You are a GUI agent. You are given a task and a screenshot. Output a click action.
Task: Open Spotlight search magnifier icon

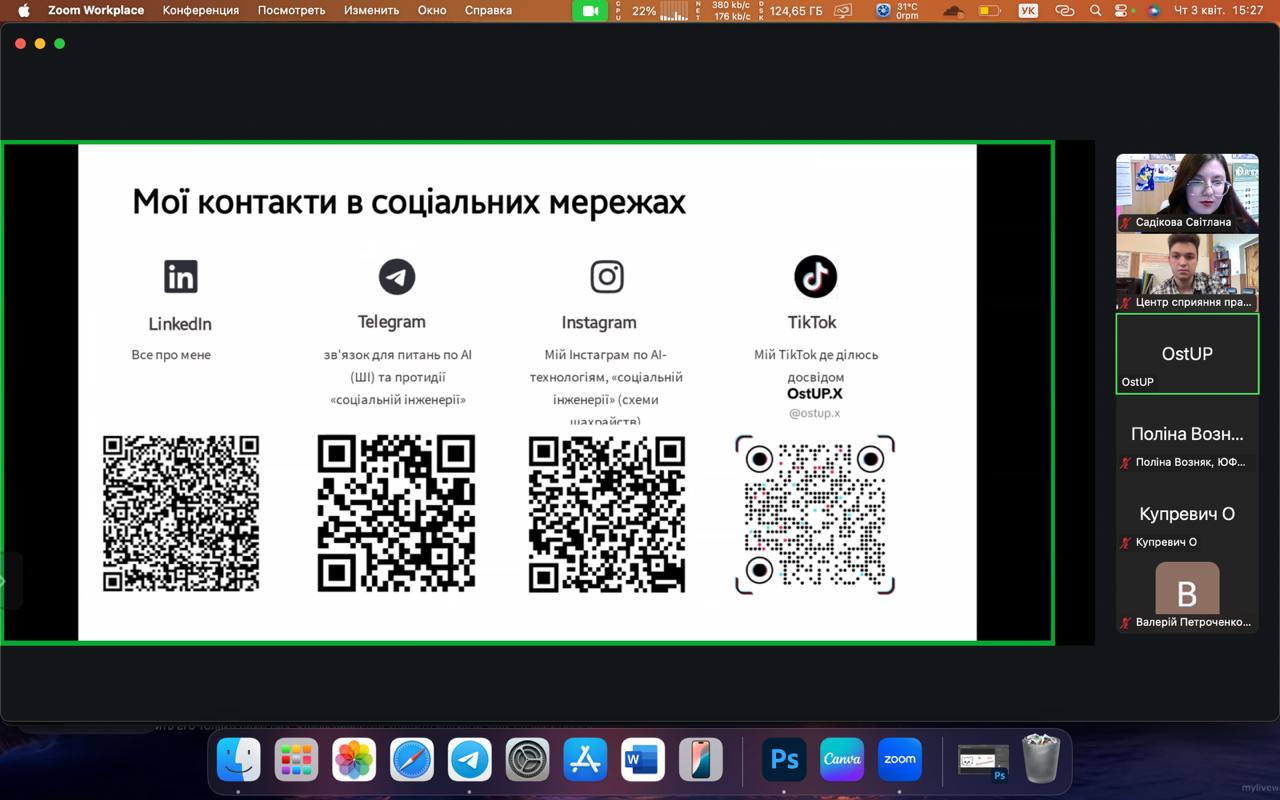pyautogui.click(x=1096, y=11)
